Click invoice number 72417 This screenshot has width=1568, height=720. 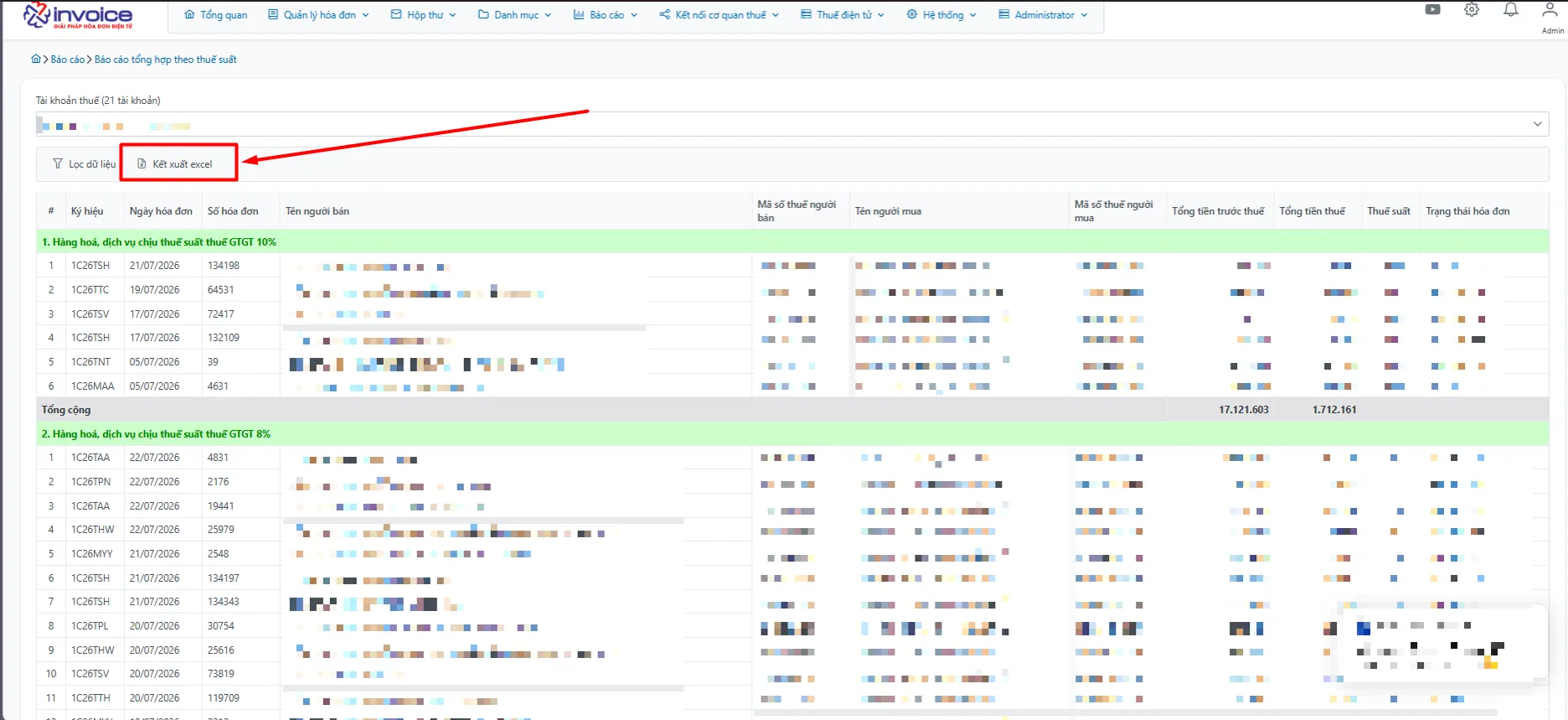[x=221, y=314]
